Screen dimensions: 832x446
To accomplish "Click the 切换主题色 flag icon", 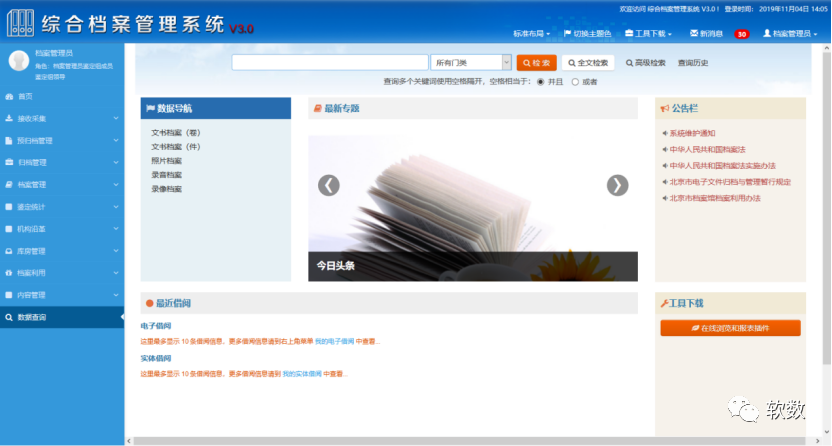I will [x=568, y=33].
